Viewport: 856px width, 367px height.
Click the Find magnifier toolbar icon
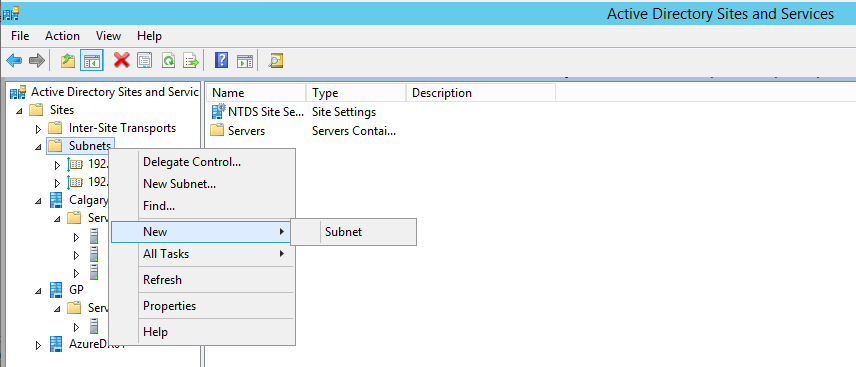[276, 60]
